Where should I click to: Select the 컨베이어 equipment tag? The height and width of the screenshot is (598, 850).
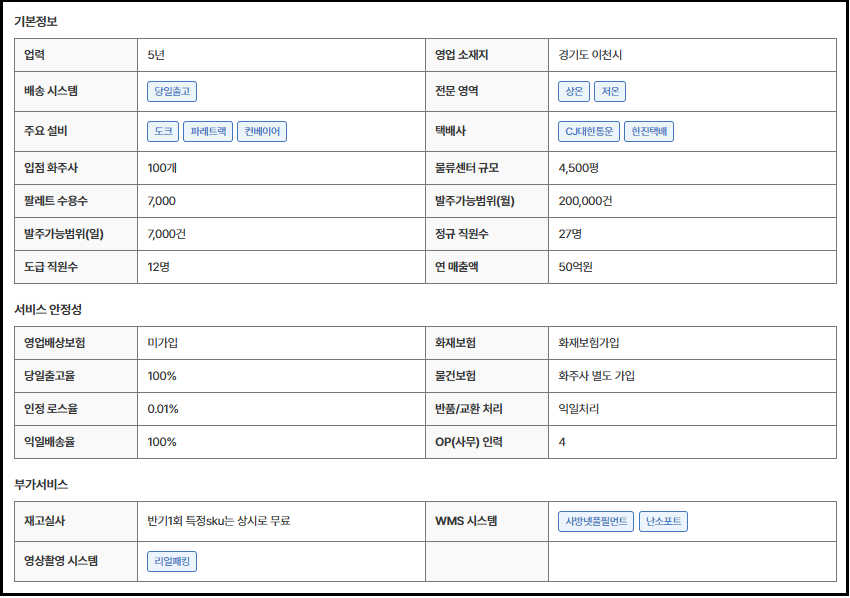[x=262, y=132]
